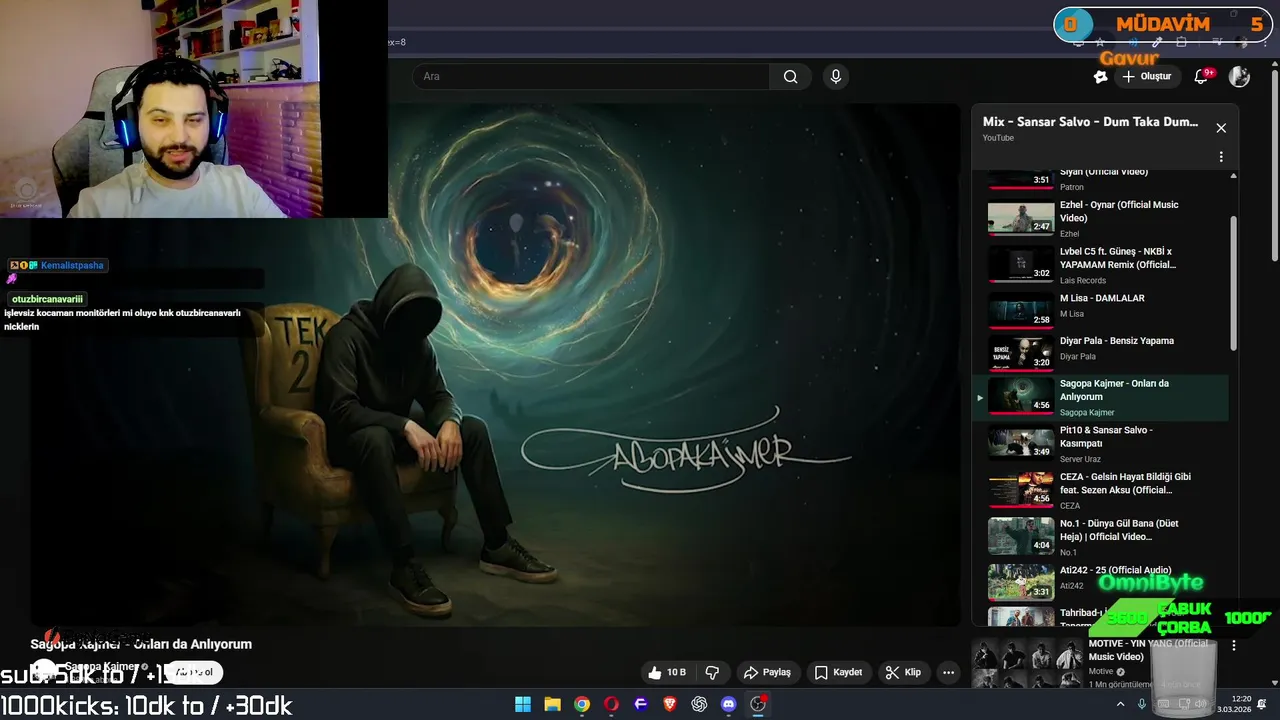Open the purple arrow app on the taskbar
Screen dimensions: 1280x720
coord(640,704)
